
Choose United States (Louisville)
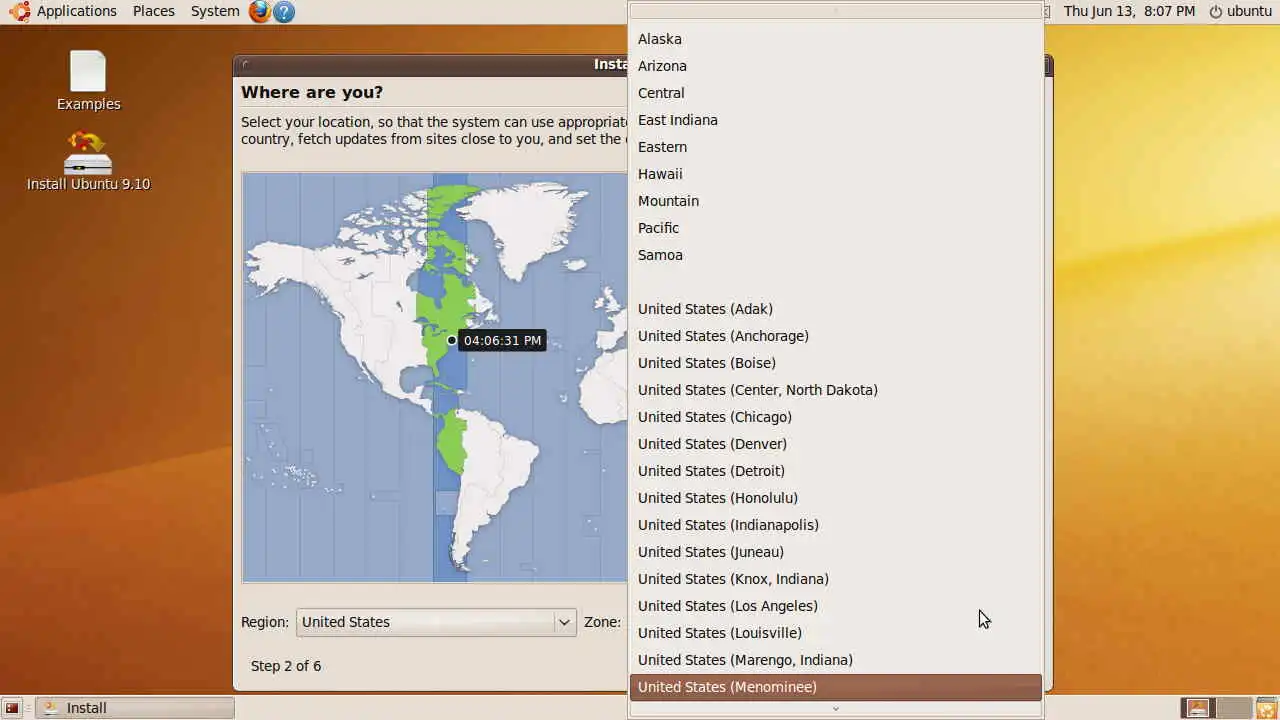click(x=835, y=633)
